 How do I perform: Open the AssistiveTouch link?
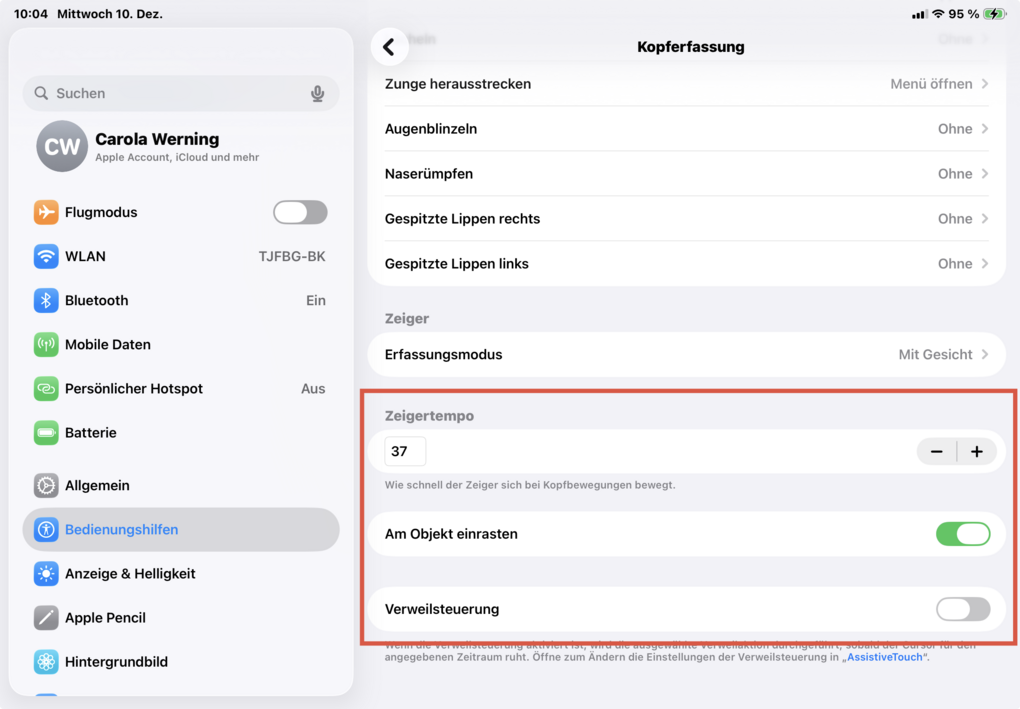click(x=884, y=657)
